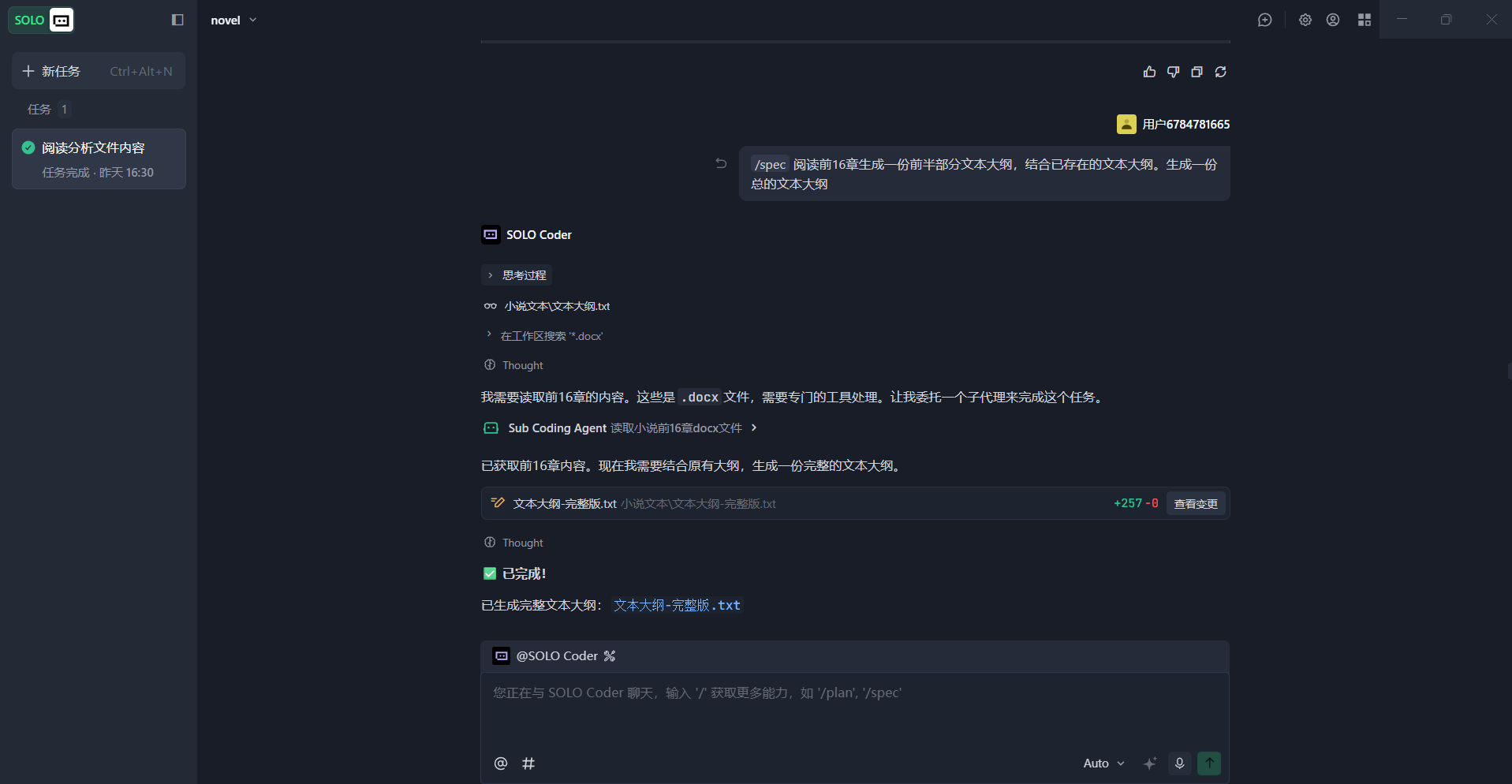
Task: Open the user account profile icon
Action: (x=1333, y=20)
